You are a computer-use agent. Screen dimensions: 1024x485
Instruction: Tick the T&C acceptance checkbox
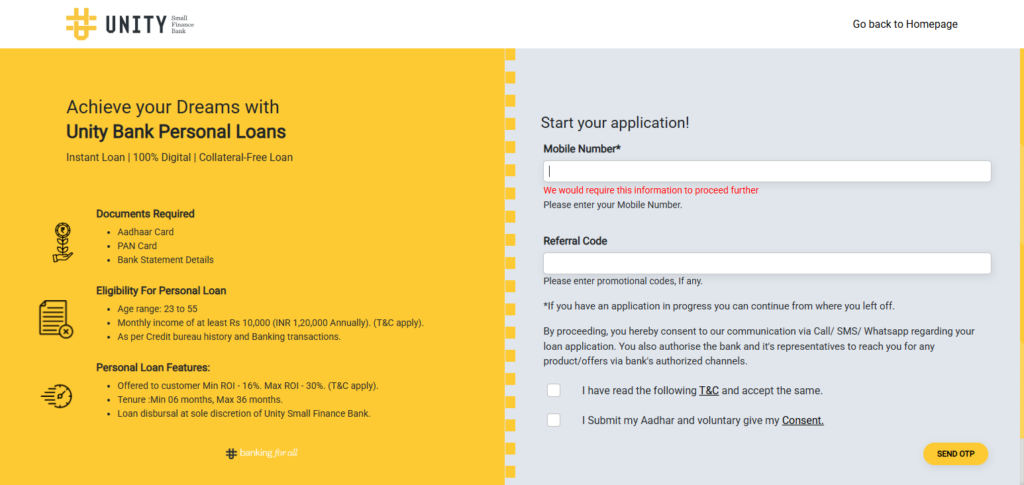click(554, 390)
